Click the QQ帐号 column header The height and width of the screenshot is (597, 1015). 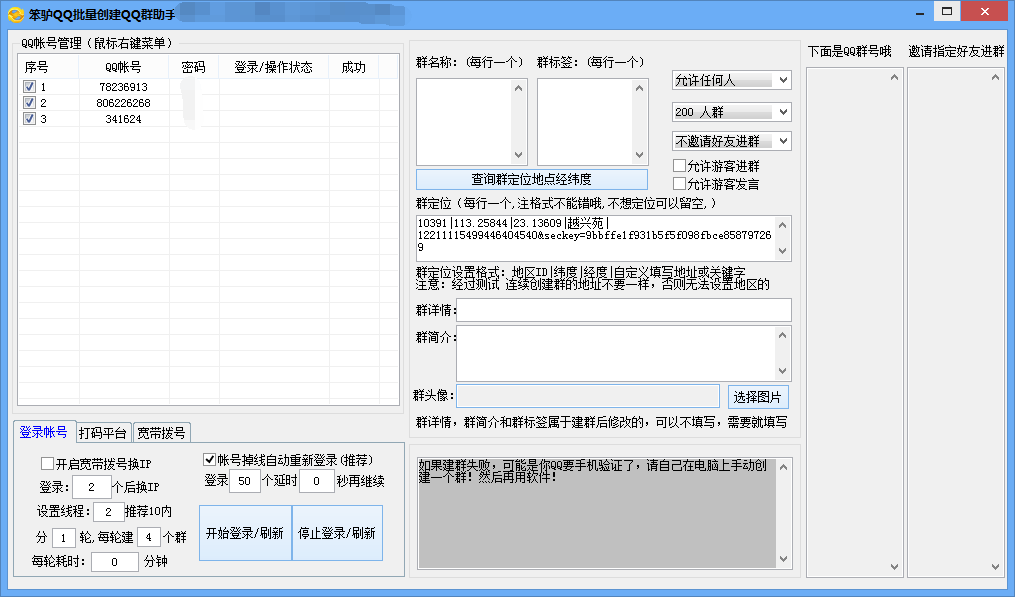coord(124,67)
